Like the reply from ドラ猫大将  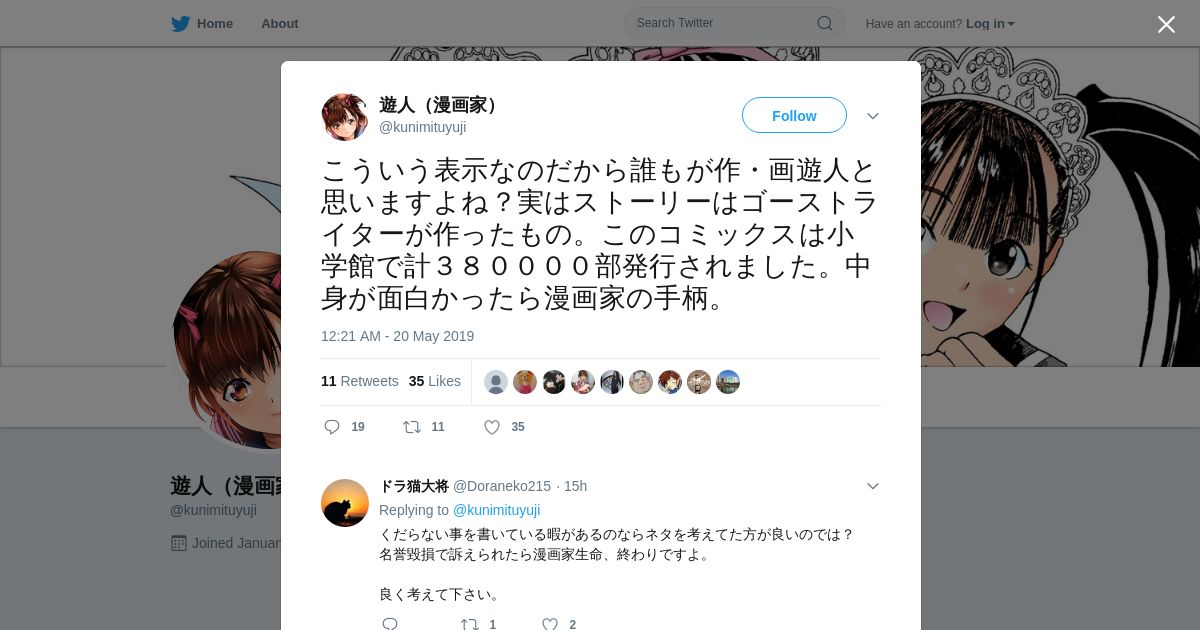point(550,624)
